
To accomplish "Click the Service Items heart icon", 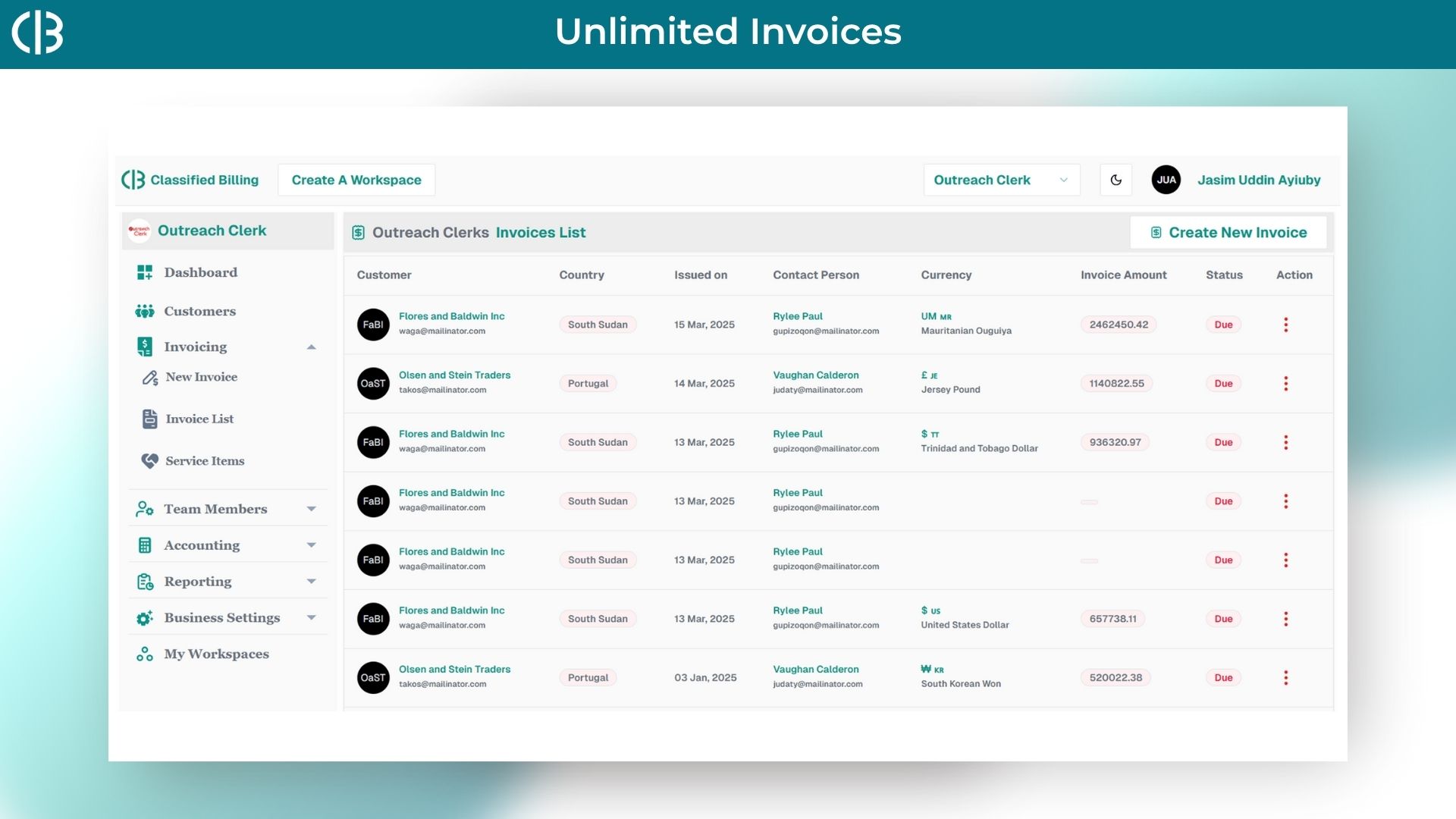I will (150, 460).
